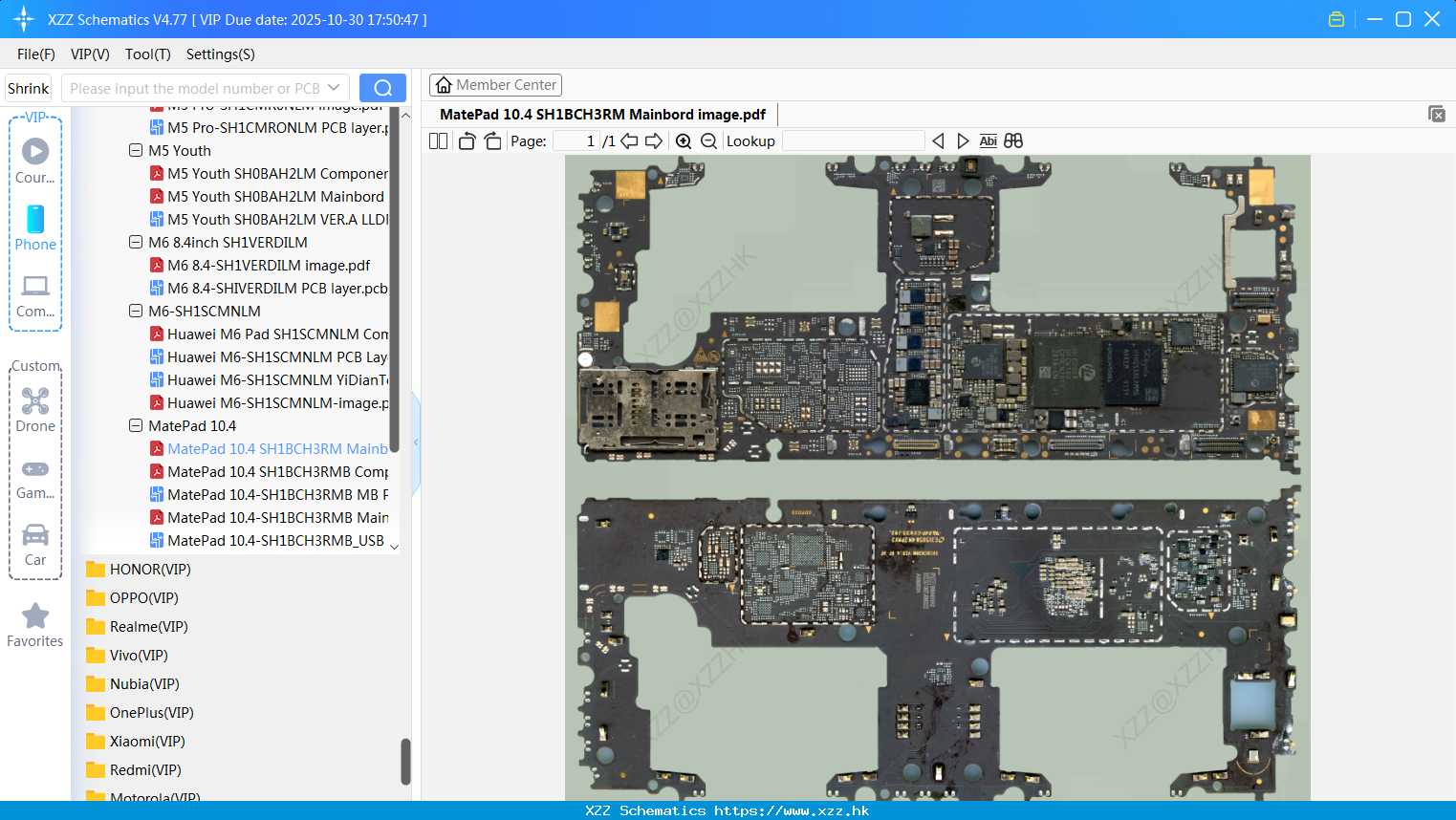Screen dimensions: 1456x820
Task: Open the Tool(T) menu
Action: click(148, 54)
